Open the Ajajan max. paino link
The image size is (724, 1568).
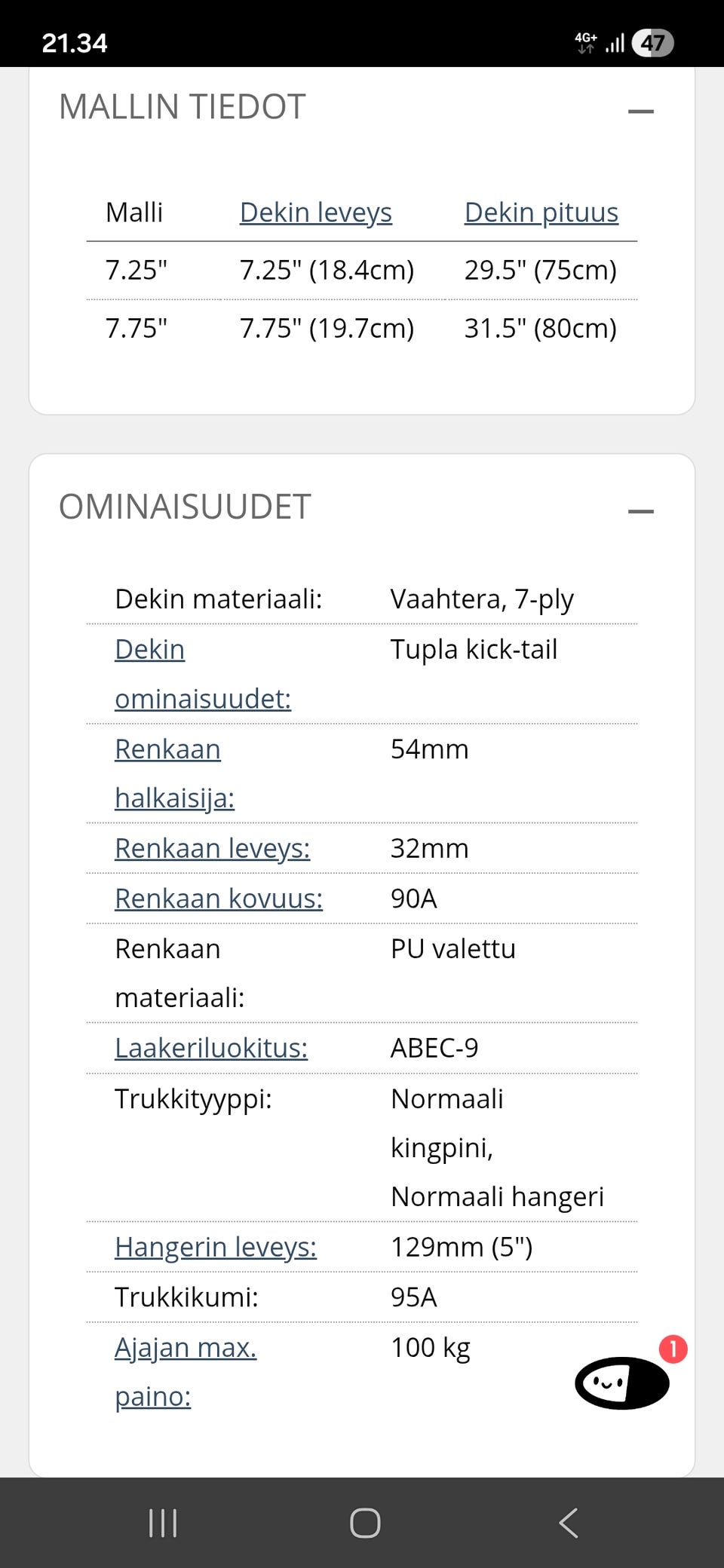pyautogui.click(x=186, y=1372)
